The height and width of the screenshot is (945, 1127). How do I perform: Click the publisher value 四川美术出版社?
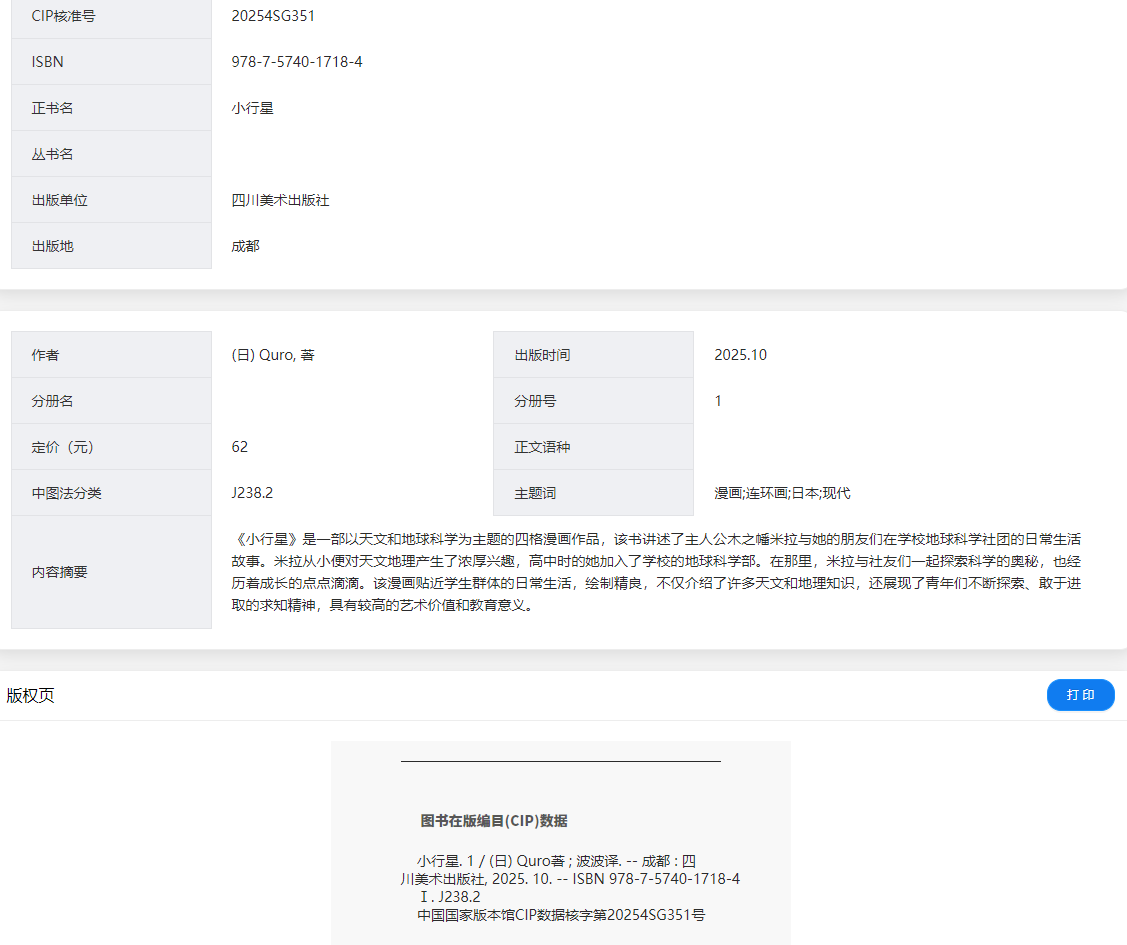click(x=280, y=200)
